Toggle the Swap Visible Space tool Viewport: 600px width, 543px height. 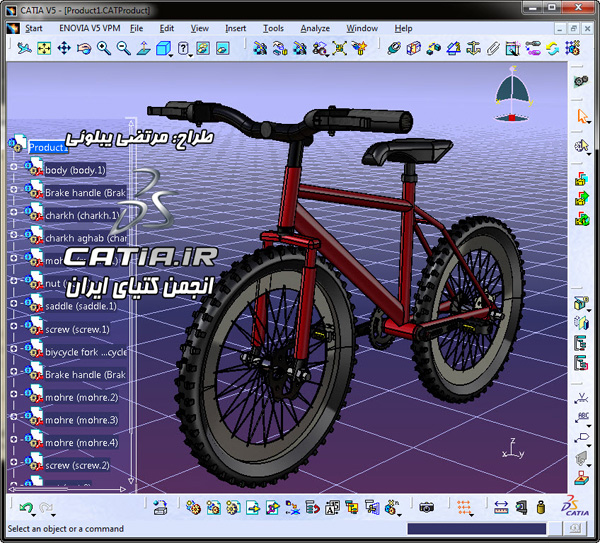[x=223, y=49]
